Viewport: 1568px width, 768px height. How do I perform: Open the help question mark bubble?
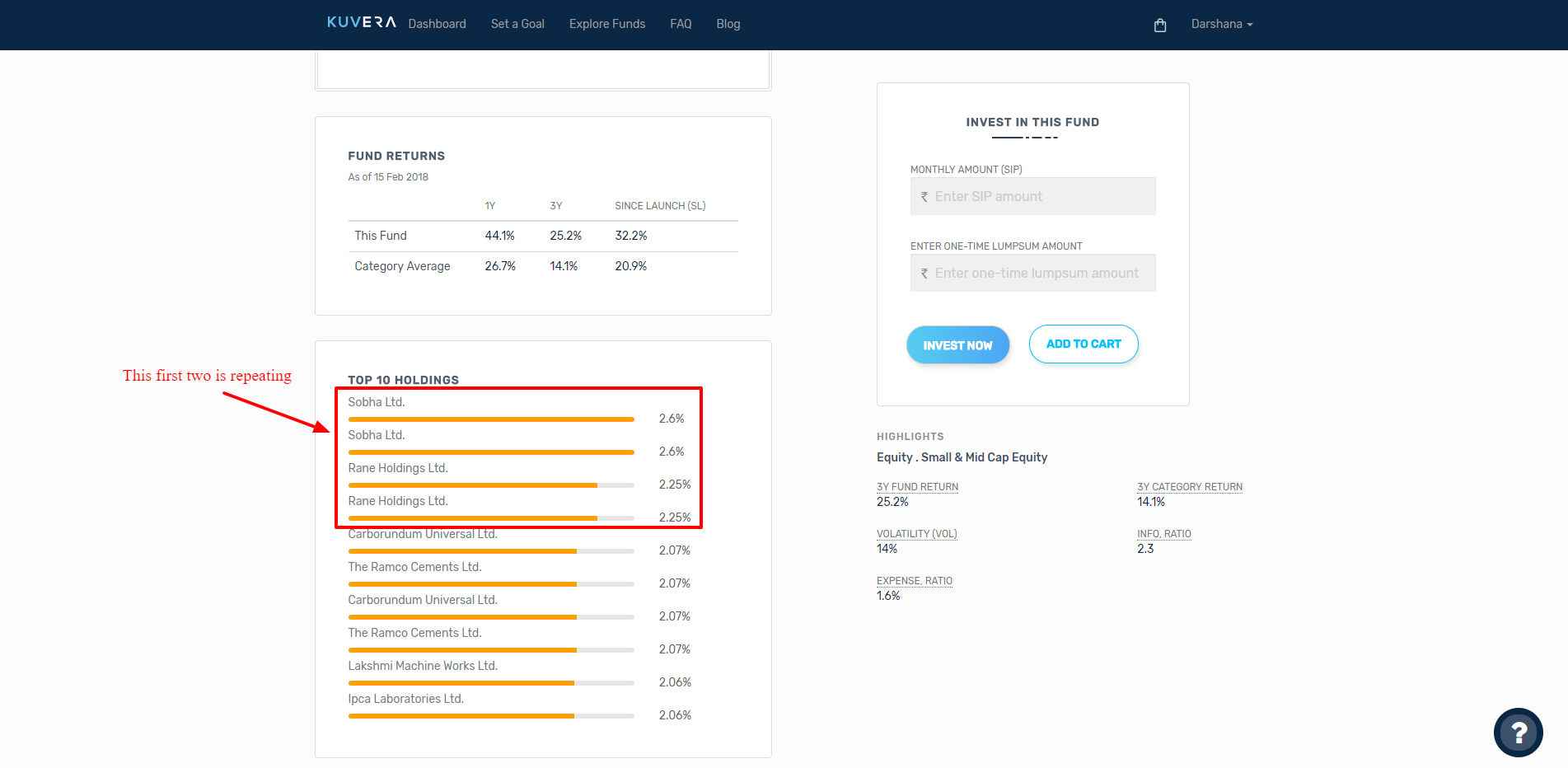(x=1518, y=732)
